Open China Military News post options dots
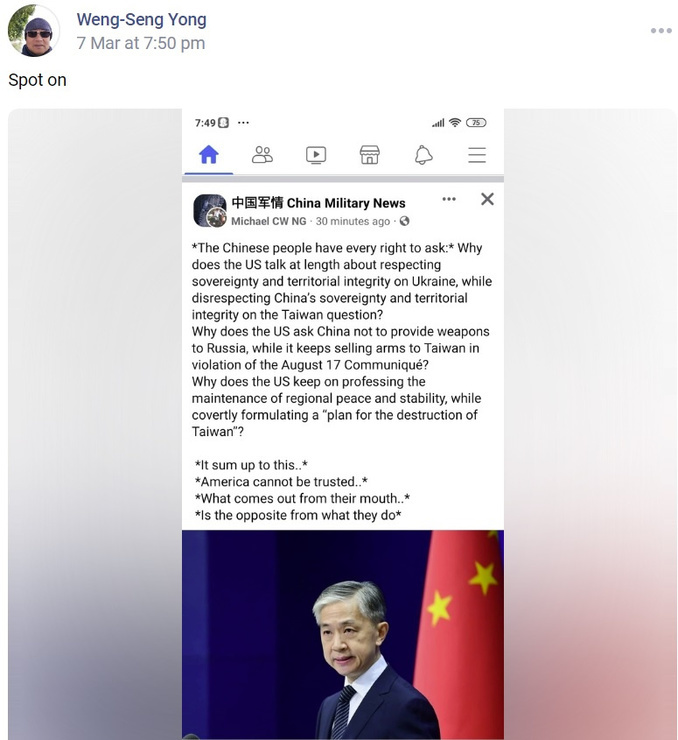678x740 pixels. pyautogui.click(x=449, y=199)
